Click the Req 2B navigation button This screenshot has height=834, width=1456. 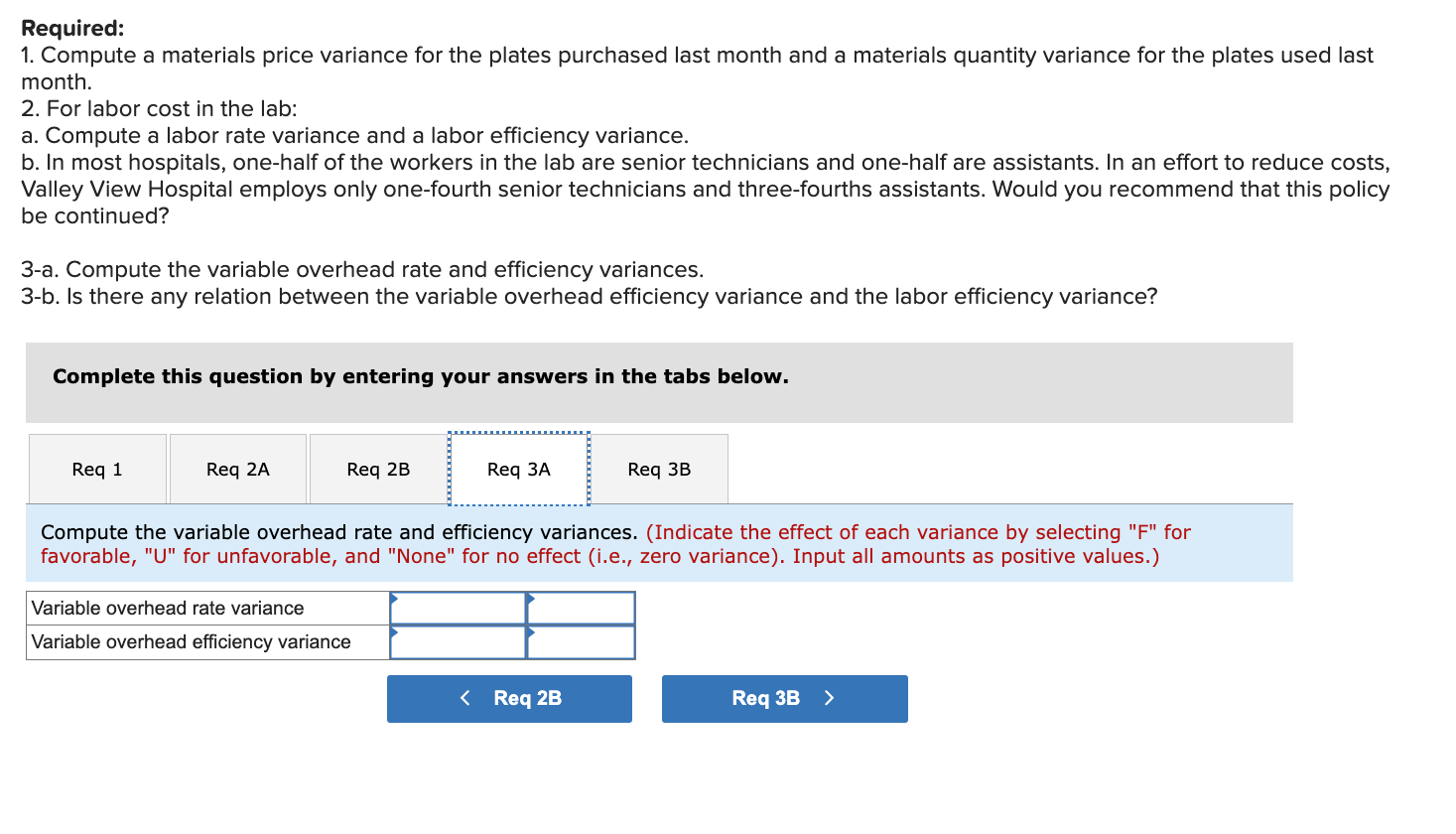pyautogui.click(x=509, y=698)
